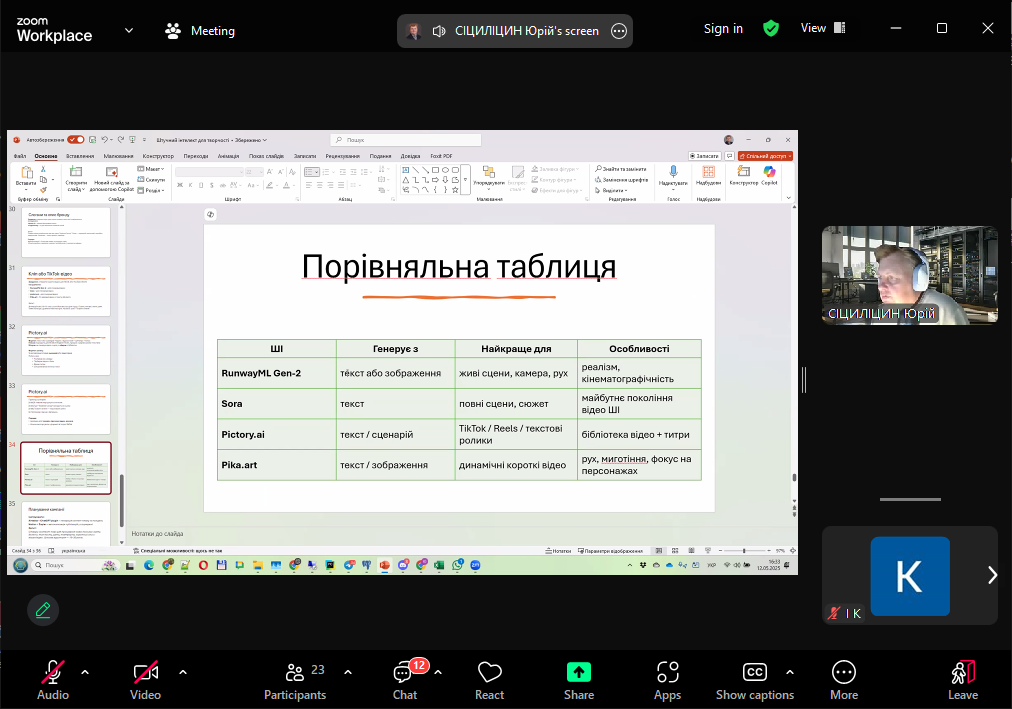
Task: Click the speaker icon for shared screen audio
Action: (439, 31)
